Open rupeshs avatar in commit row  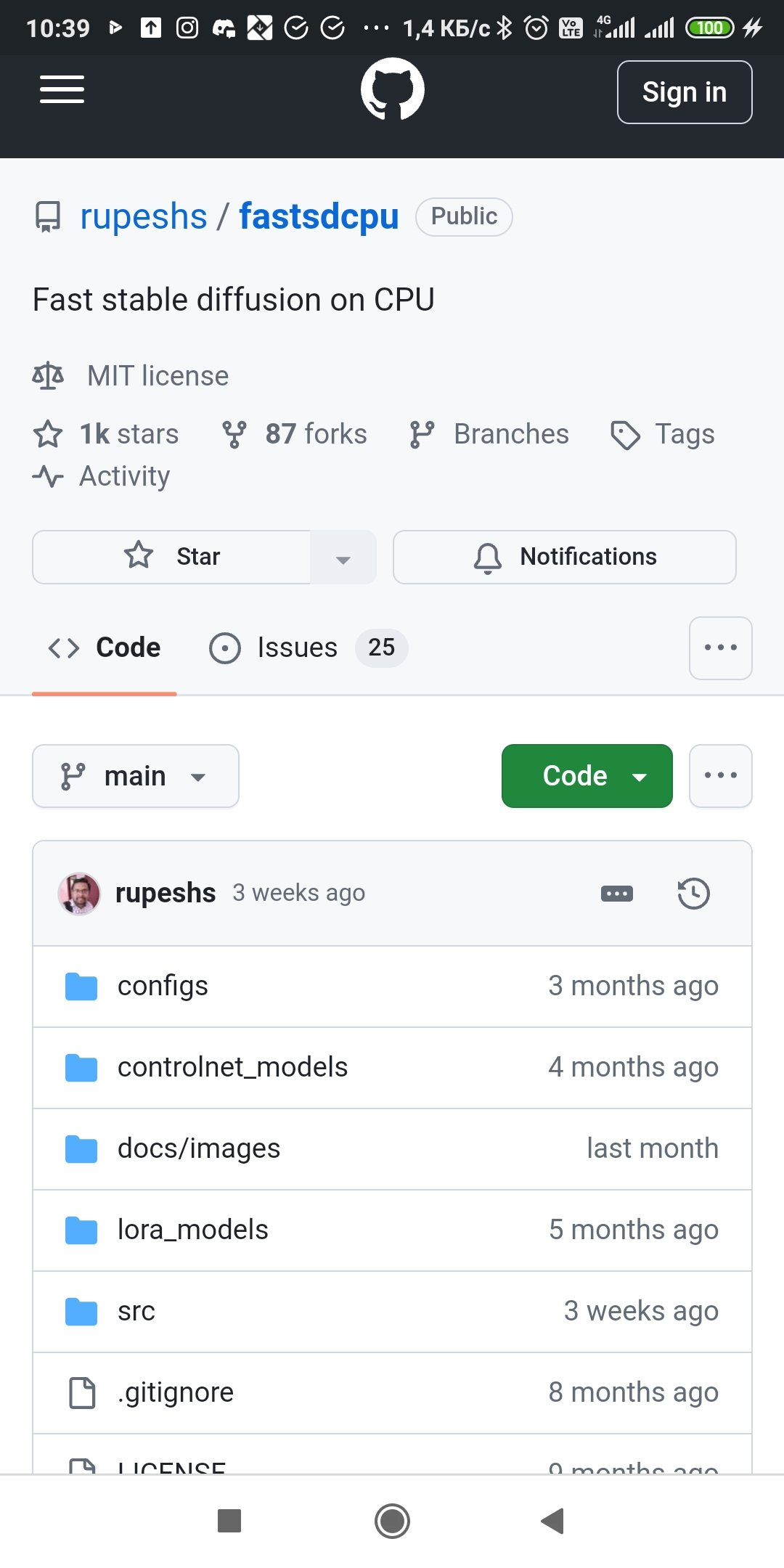pos(79,894)
